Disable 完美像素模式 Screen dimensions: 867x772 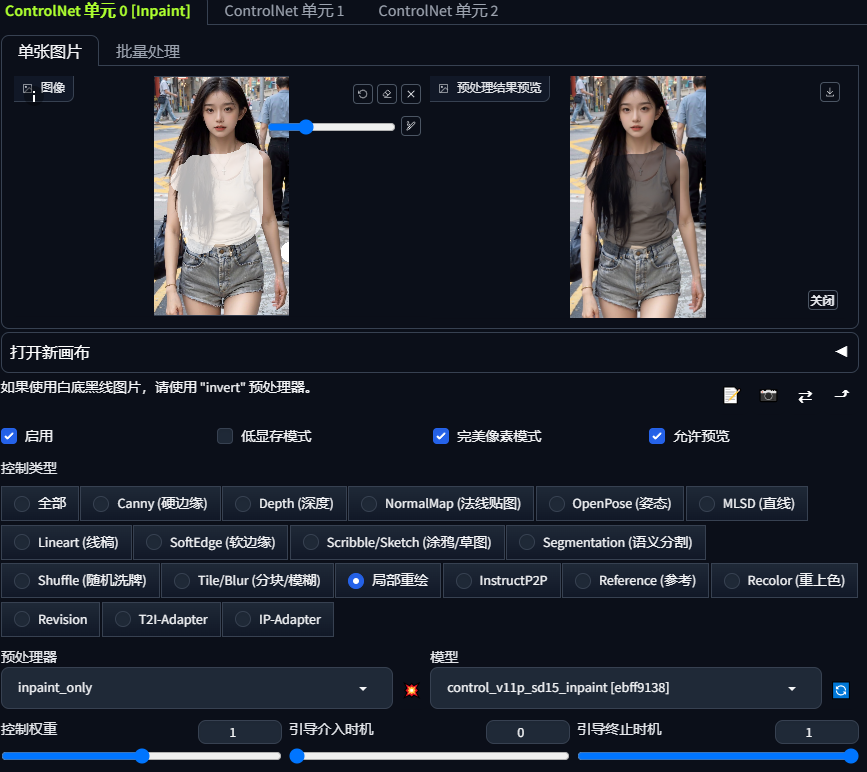click(441, 436)
